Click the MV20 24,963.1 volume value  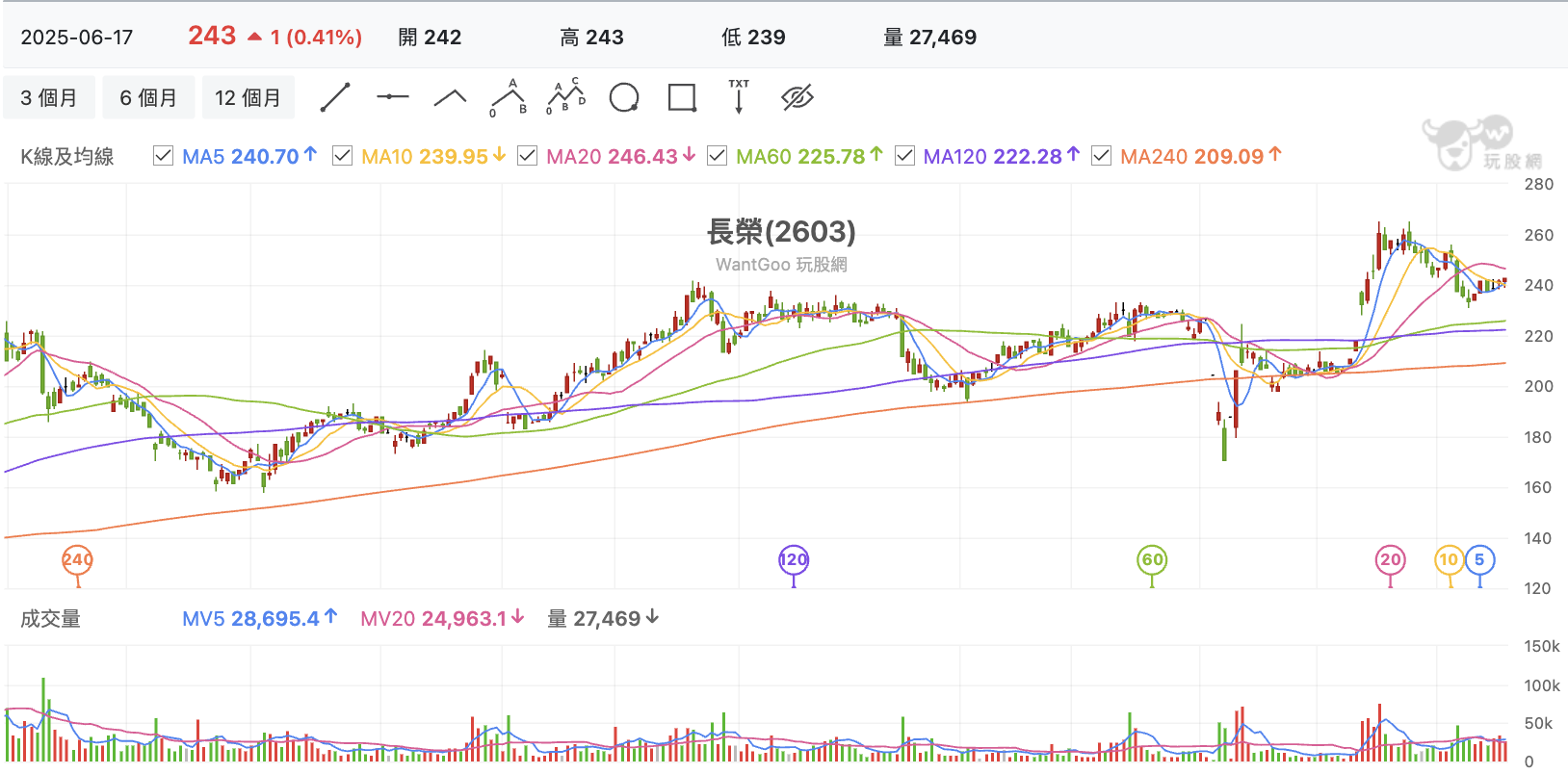443,618
